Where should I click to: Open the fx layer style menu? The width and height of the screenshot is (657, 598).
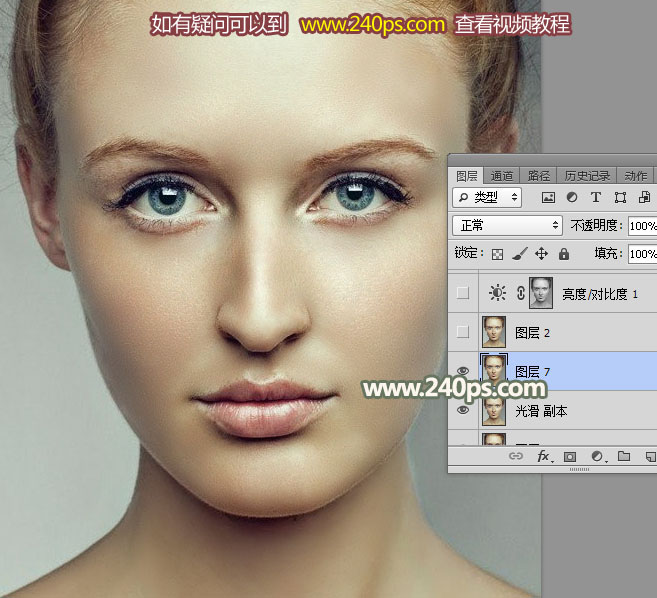pos(544,456)
